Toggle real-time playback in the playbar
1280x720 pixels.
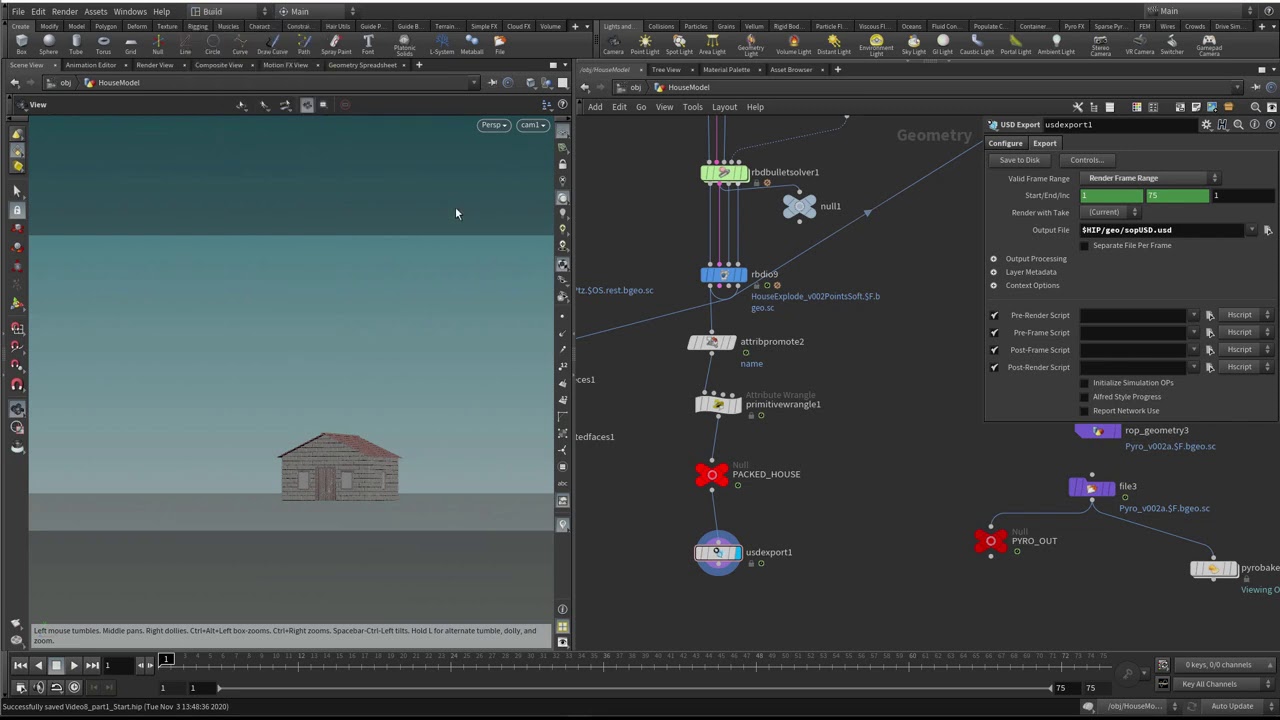(x=74, y=687)
